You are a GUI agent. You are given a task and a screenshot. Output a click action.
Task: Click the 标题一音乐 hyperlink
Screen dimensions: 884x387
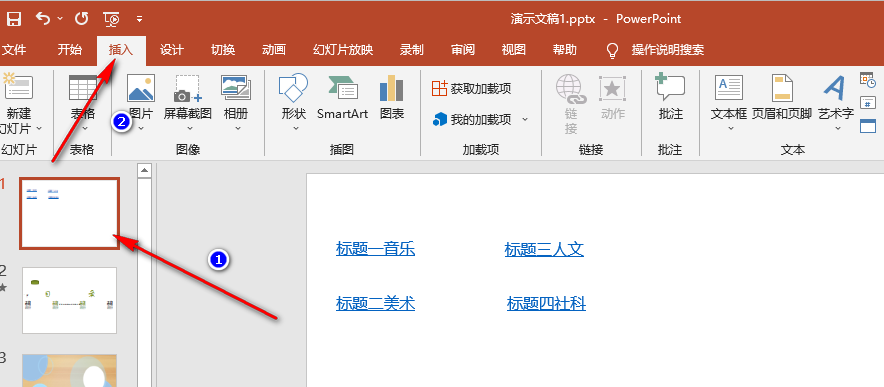(x=375, y=249)
